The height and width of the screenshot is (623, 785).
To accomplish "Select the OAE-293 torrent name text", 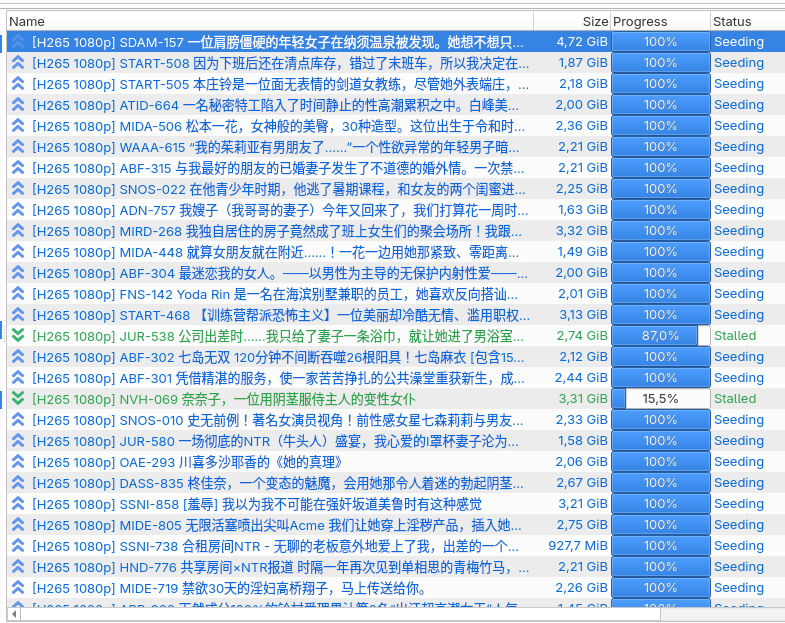I will pos(187,462).
